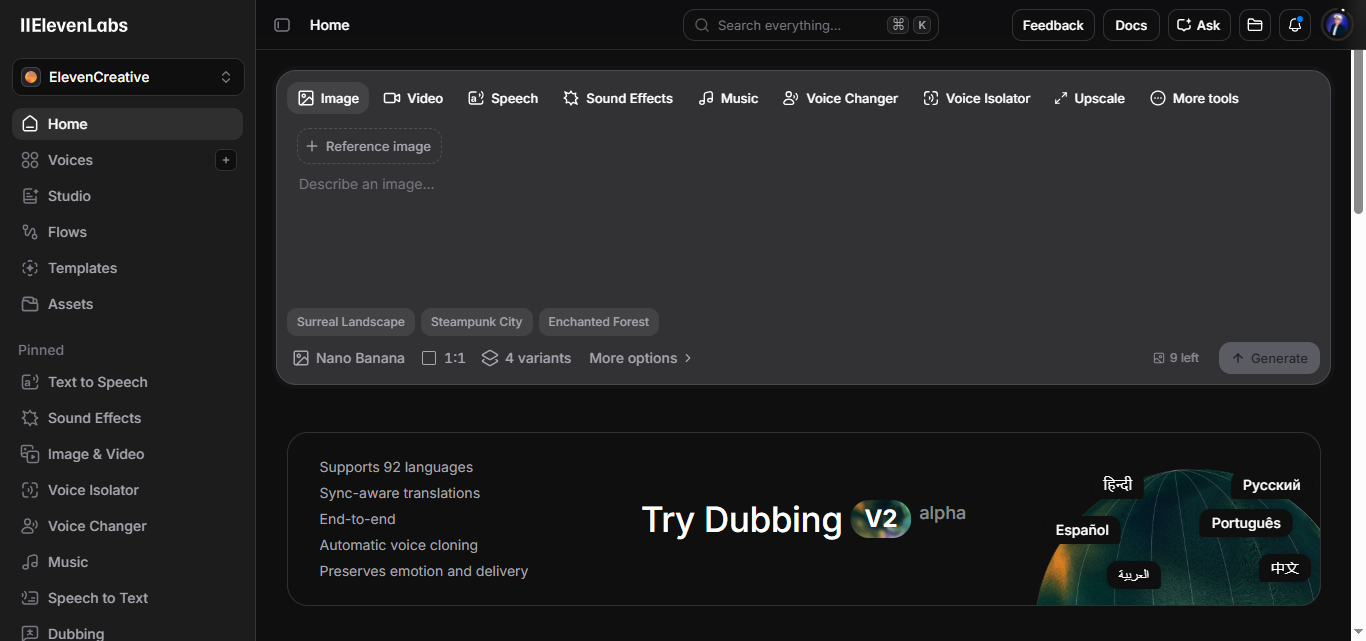Open the Nano Banana model selector
1366x641 pixels.
pyautogui.click(x=349, y=358)
